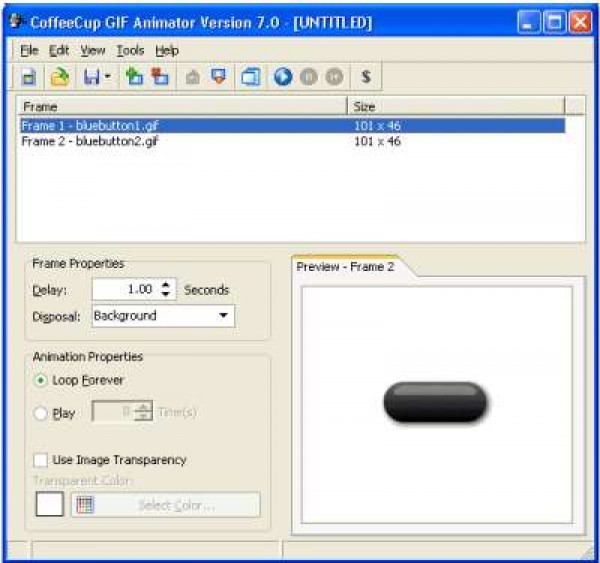Expand the Save button dropdown arrow
Screen dimensions: 600x563
tap(108, 77)
